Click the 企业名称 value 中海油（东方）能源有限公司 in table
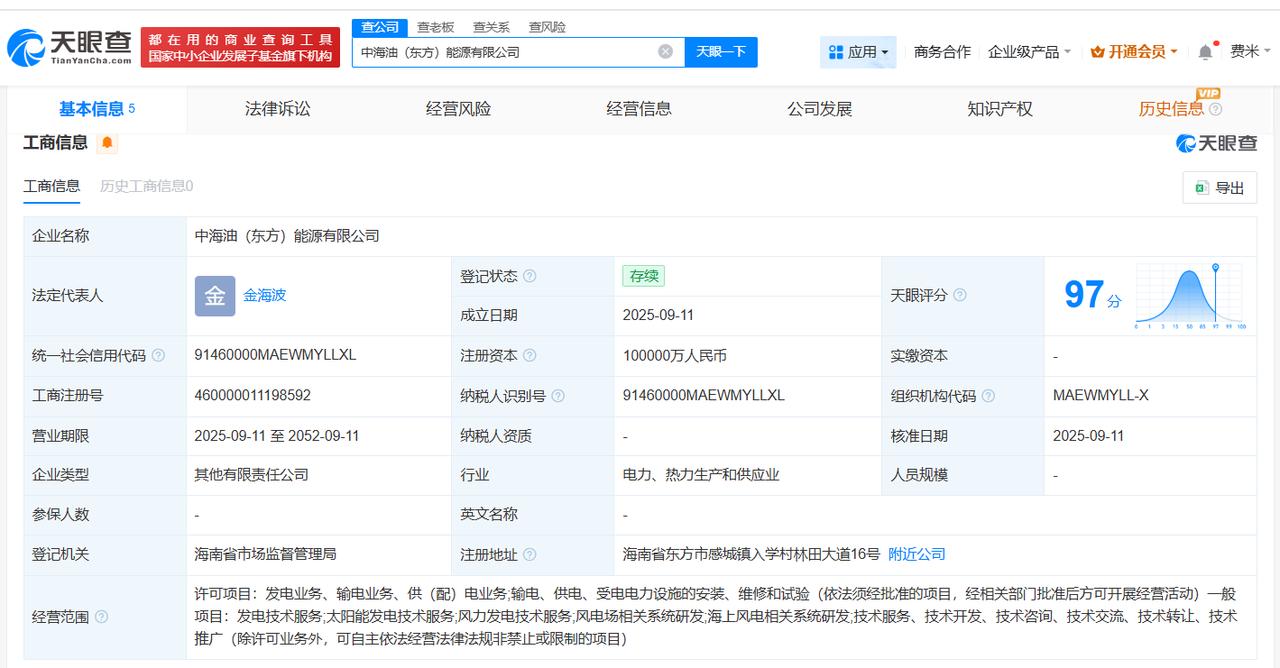The image size is (1280, 668). click(x=287, y=236)
